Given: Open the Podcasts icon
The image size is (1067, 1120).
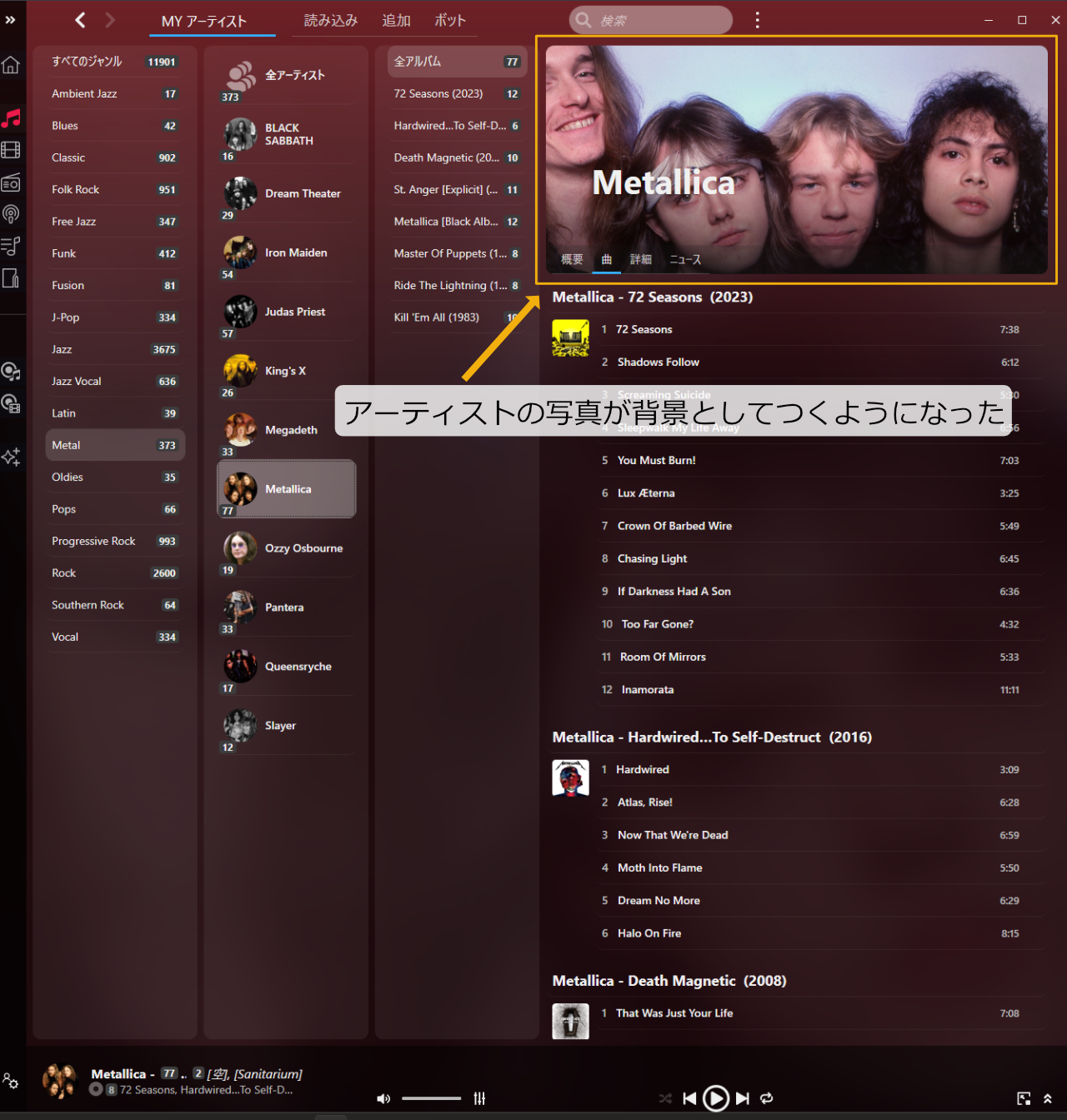Looking at the screenshot, I should point(11,214).
